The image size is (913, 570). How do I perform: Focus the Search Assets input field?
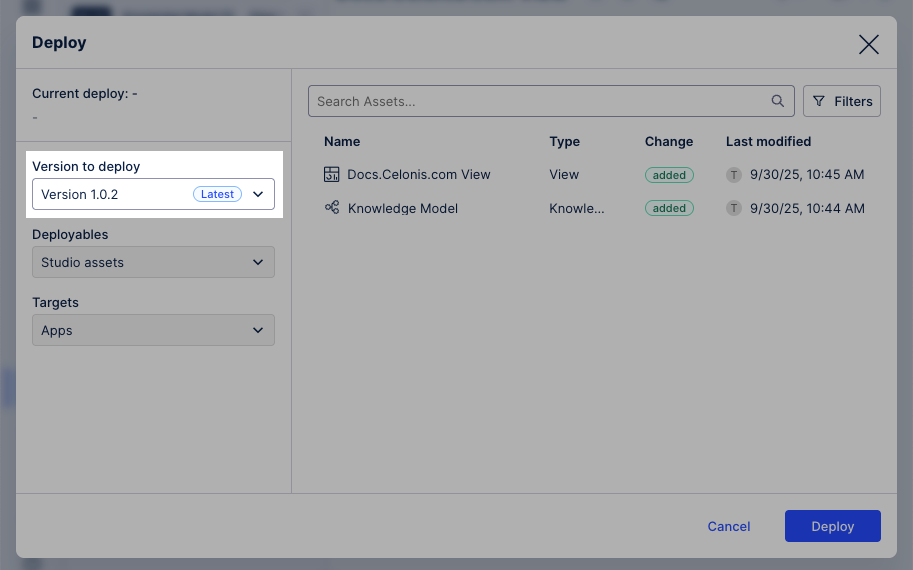[540, 101]
